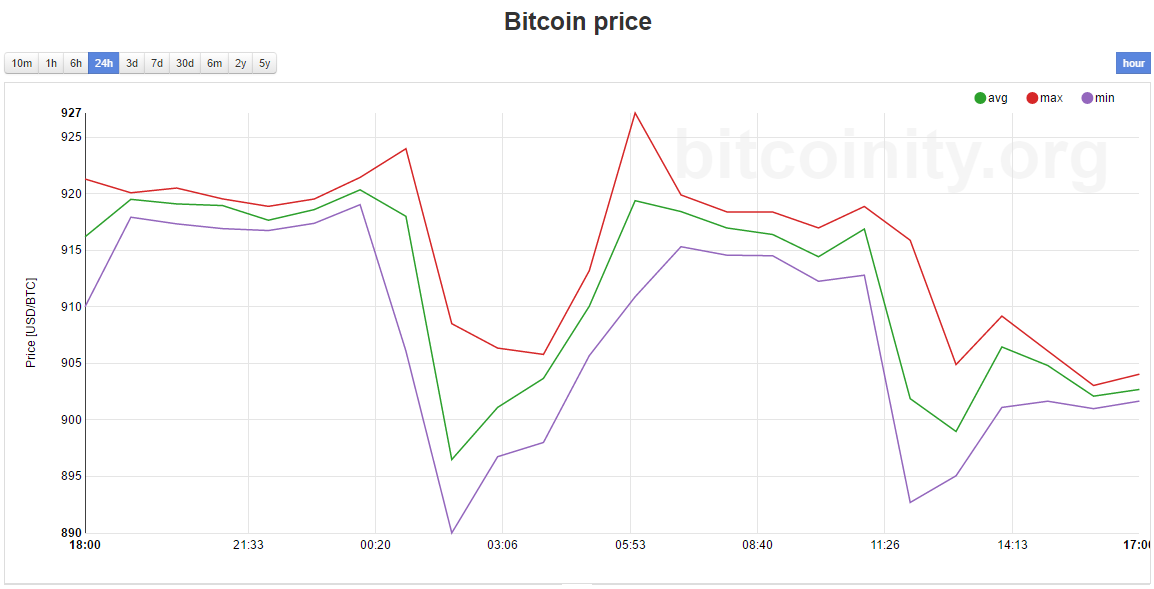The height and width of the screenshot is (589, 1154).
Task: Click the min legend label
Action: (1105, 98)
